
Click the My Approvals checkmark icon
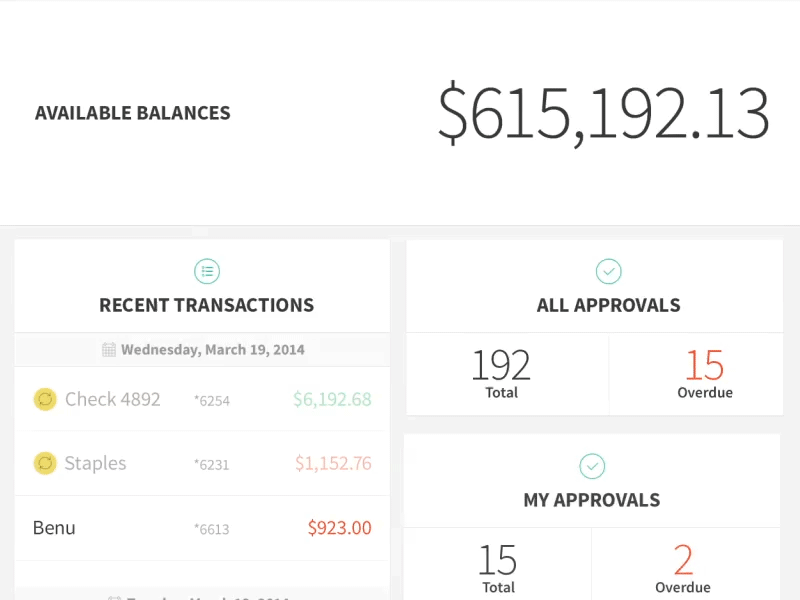pos(592,466)
